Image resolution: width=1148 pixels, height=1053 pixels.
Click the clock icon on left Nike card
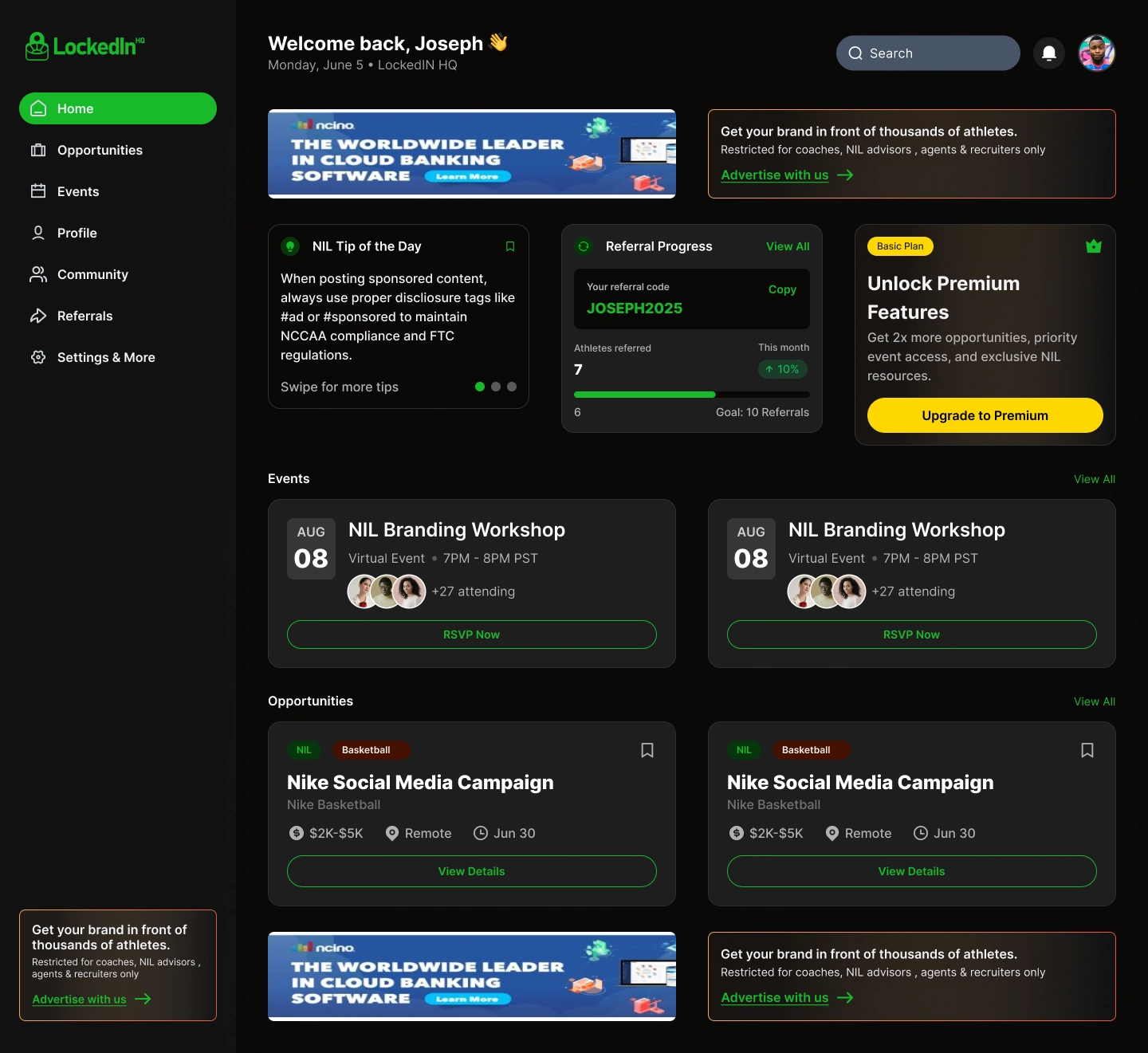tap(481, 833)
